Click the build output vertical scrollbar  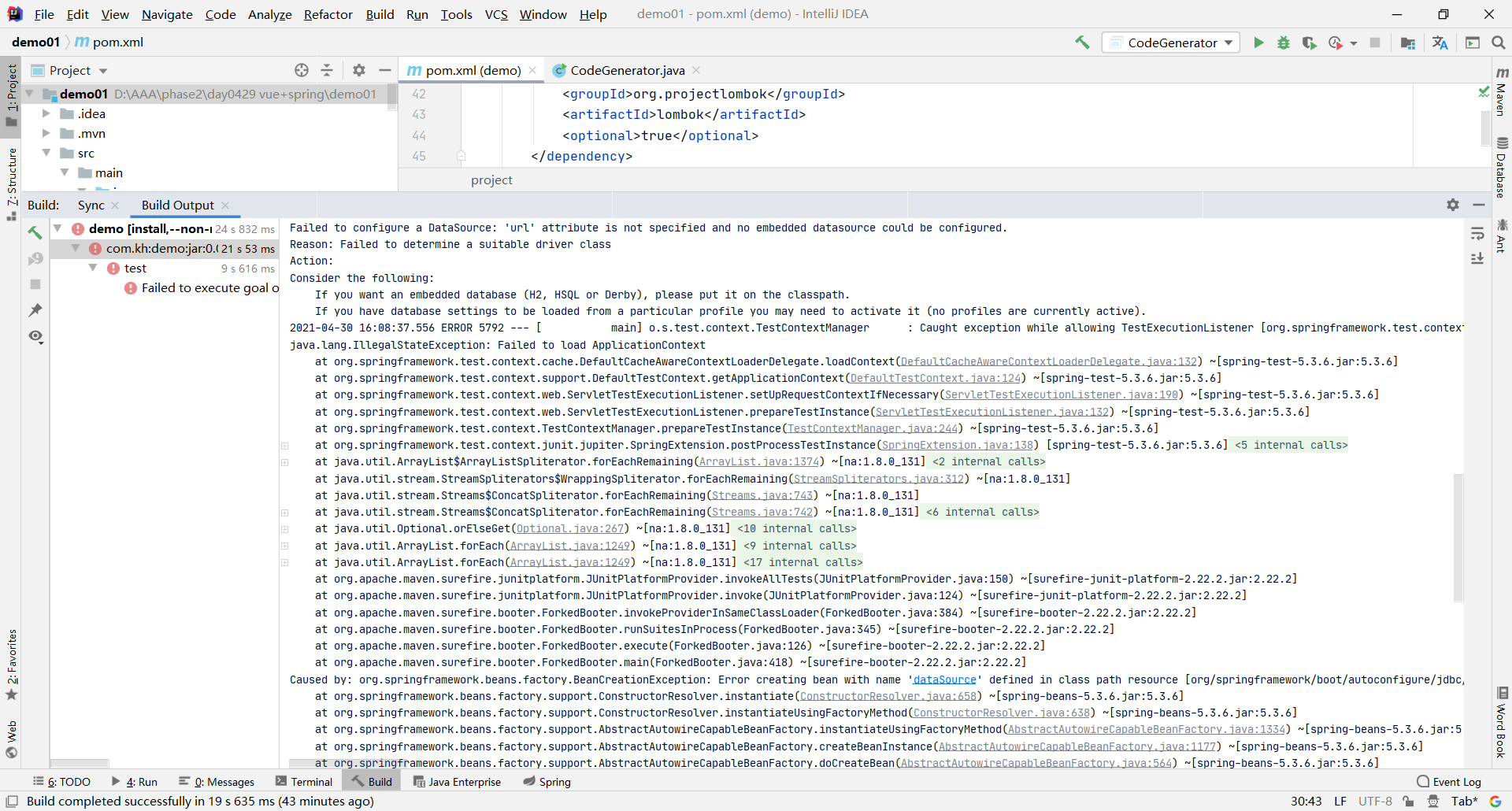[x=1458, y=537]
